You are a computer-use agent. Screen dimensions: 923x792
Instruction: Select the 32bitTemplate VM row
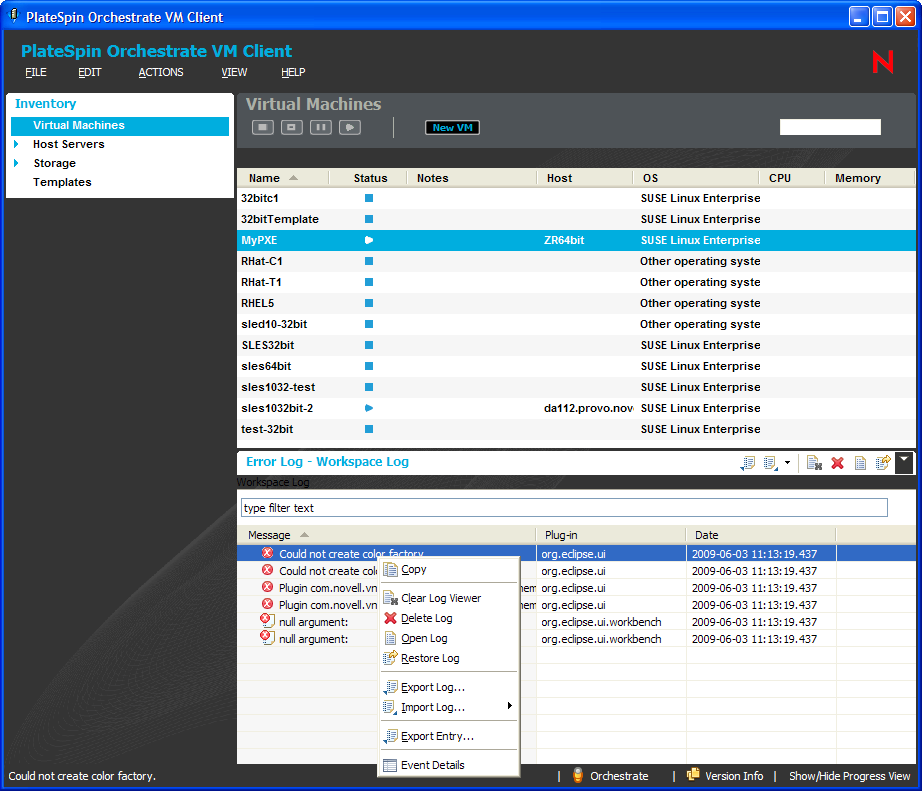point(576,219)
